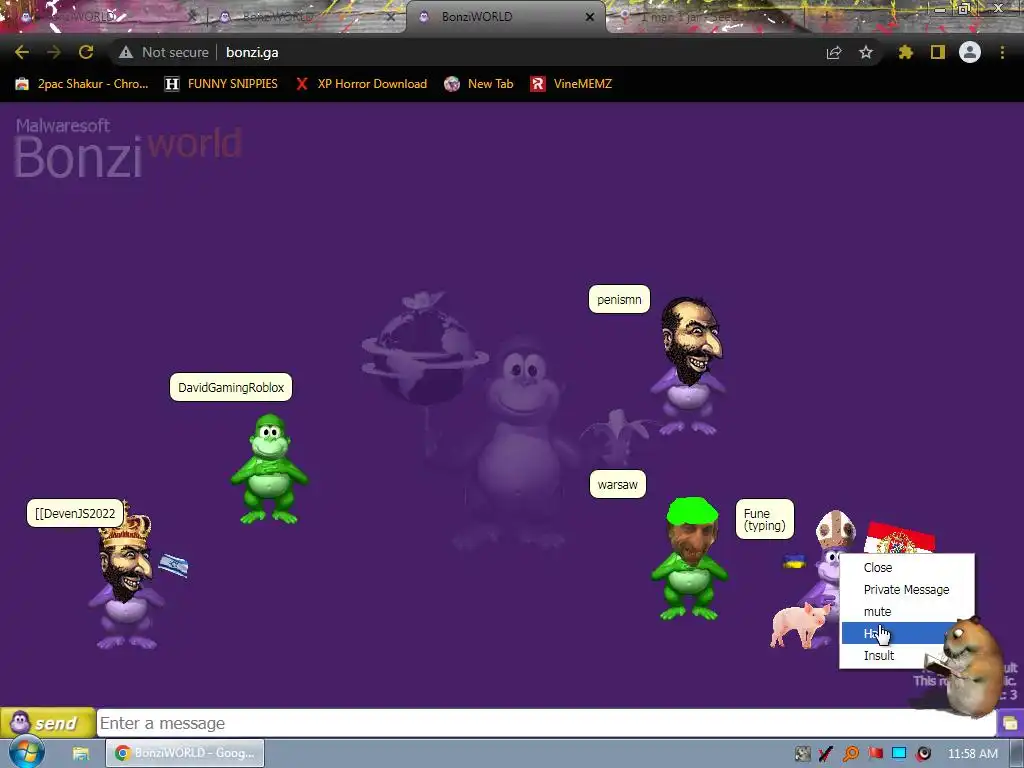Viewport: 1024px width, 768px height.
Task: Open the red flag Action Center icon
Action: coord(875,754)
